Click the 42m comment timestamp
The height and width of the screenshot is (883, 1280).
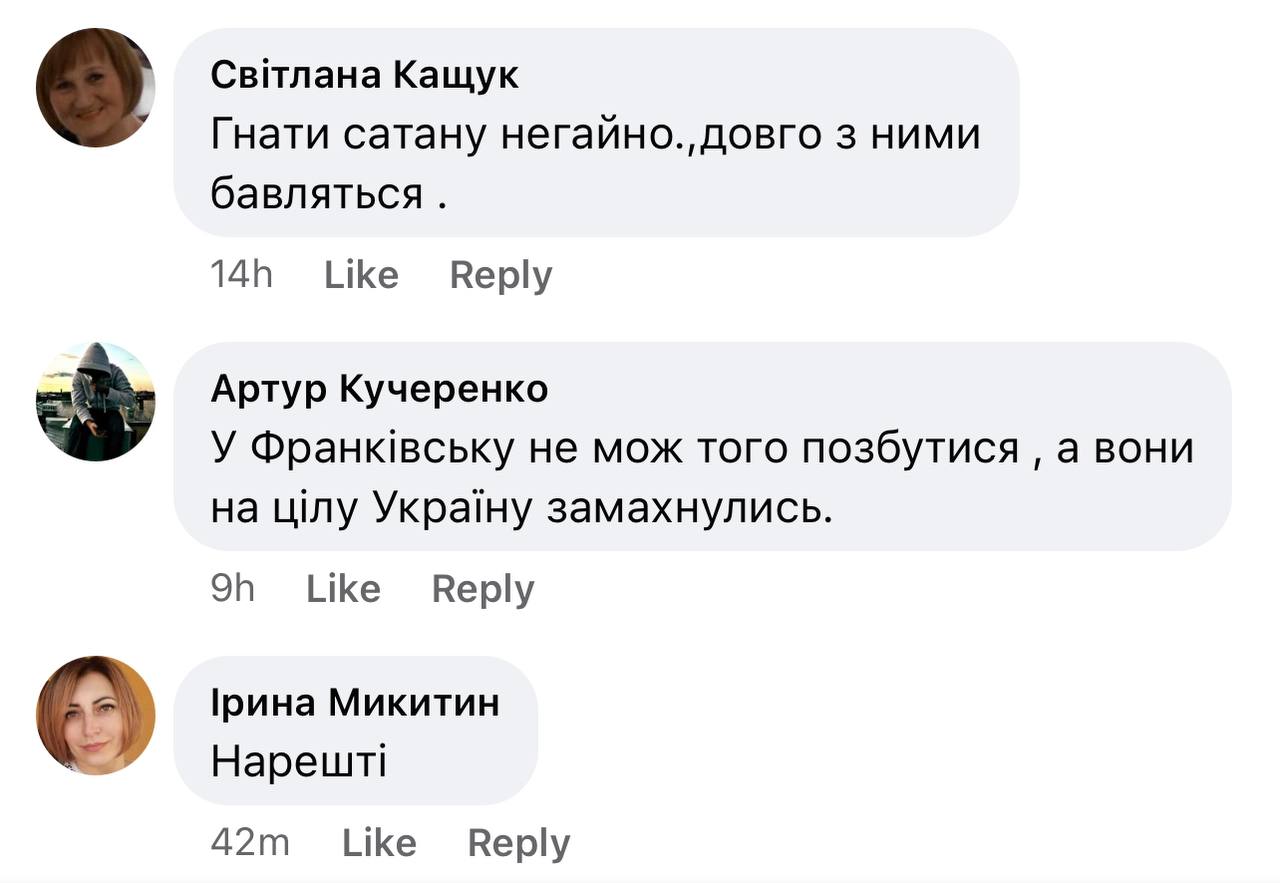tap(250, 843)
